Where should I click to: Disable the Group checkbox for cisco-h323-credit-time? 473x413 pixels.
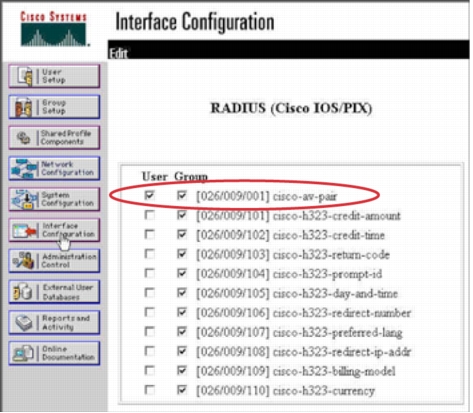tap(182, 234)
